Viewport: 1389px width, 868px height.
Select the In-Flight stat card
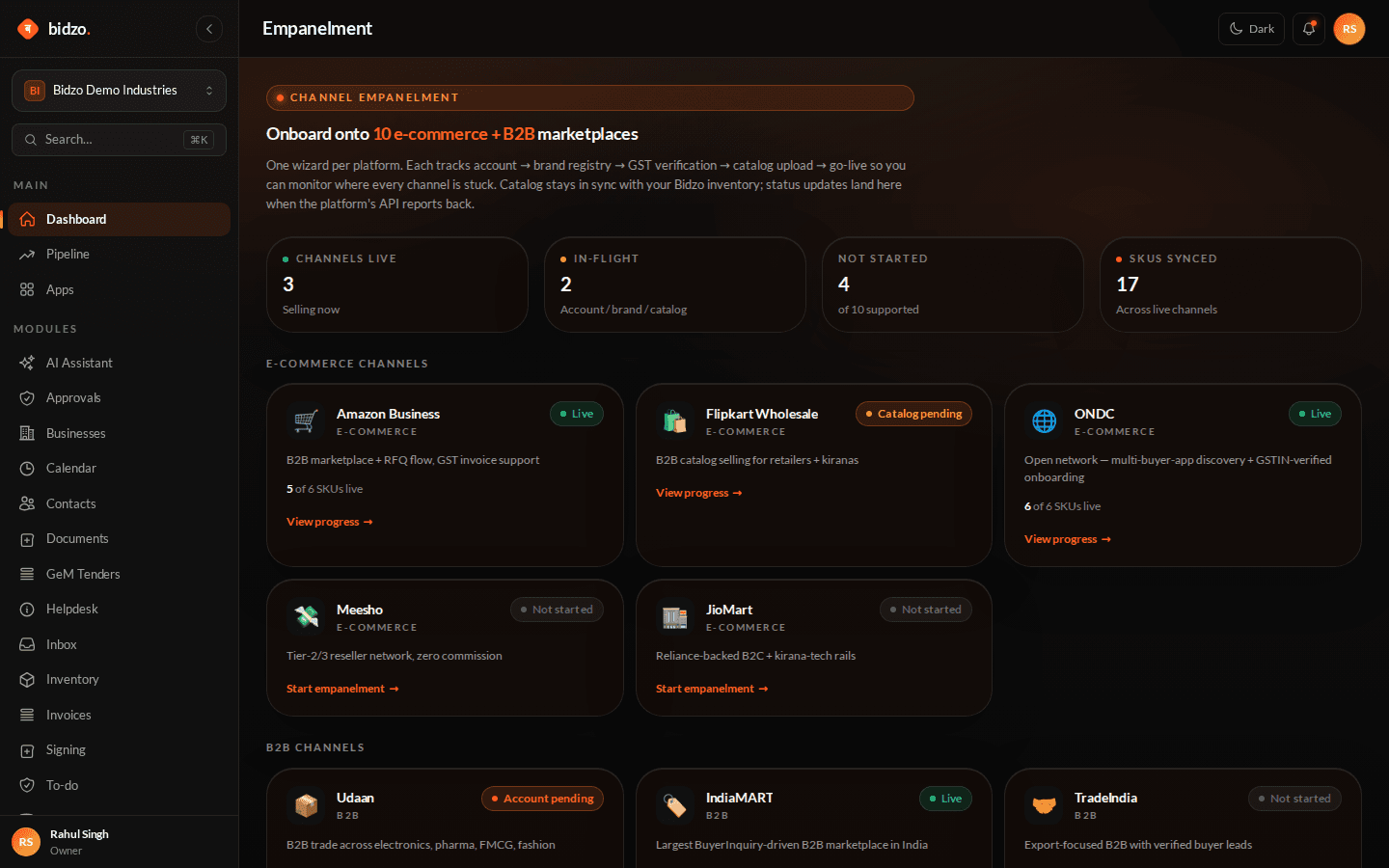pyautogui.click(x=675, y=285)
